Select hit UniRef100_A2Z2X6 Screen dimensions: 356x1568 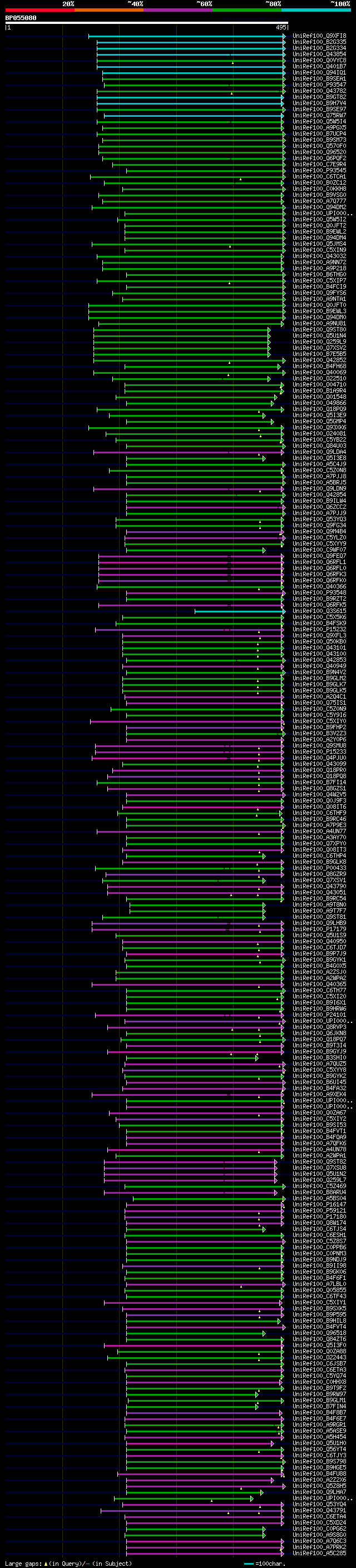tap(319, 1480)
